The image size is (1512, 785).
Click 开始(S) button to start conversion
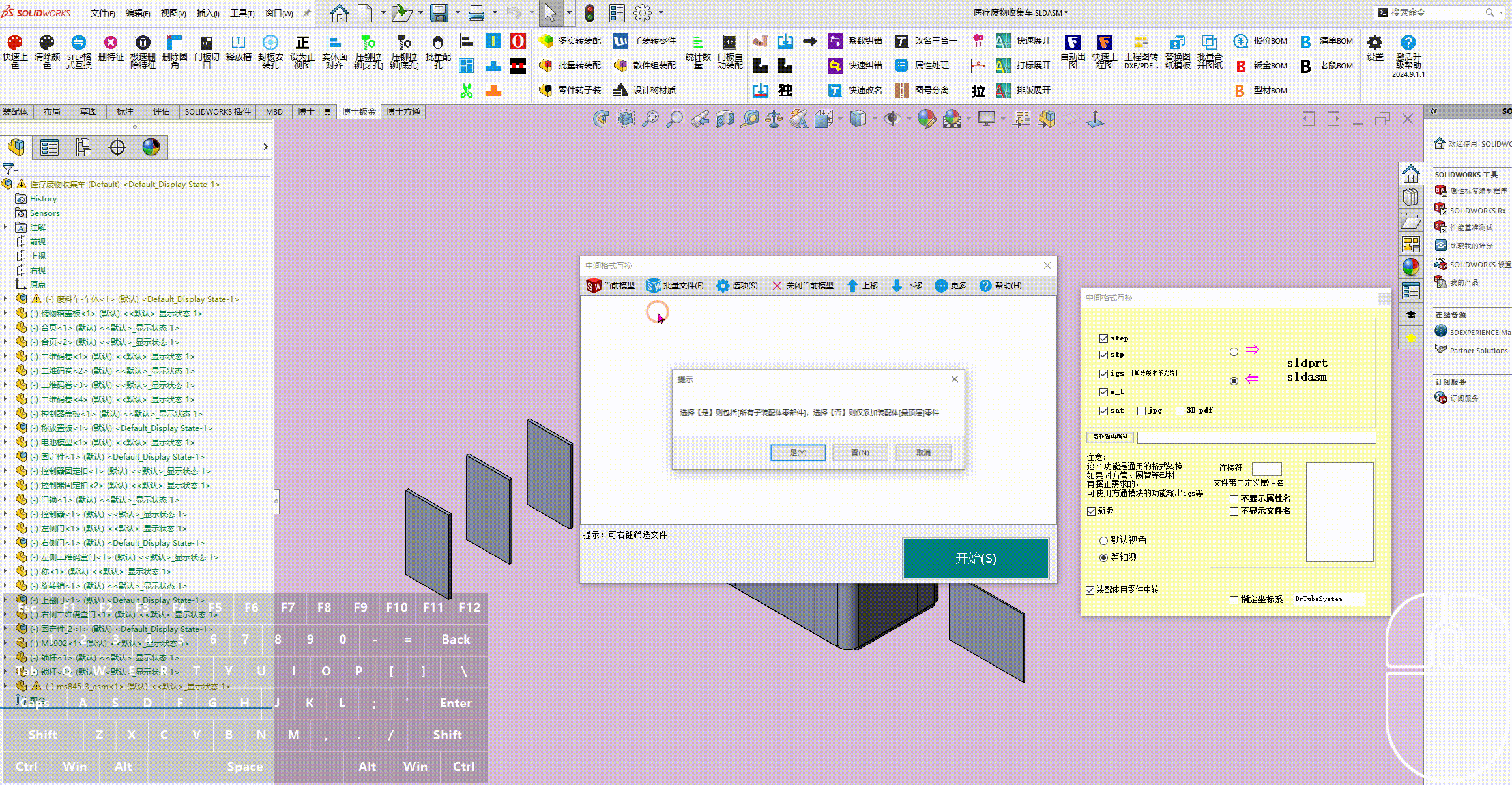click(975, 558)
